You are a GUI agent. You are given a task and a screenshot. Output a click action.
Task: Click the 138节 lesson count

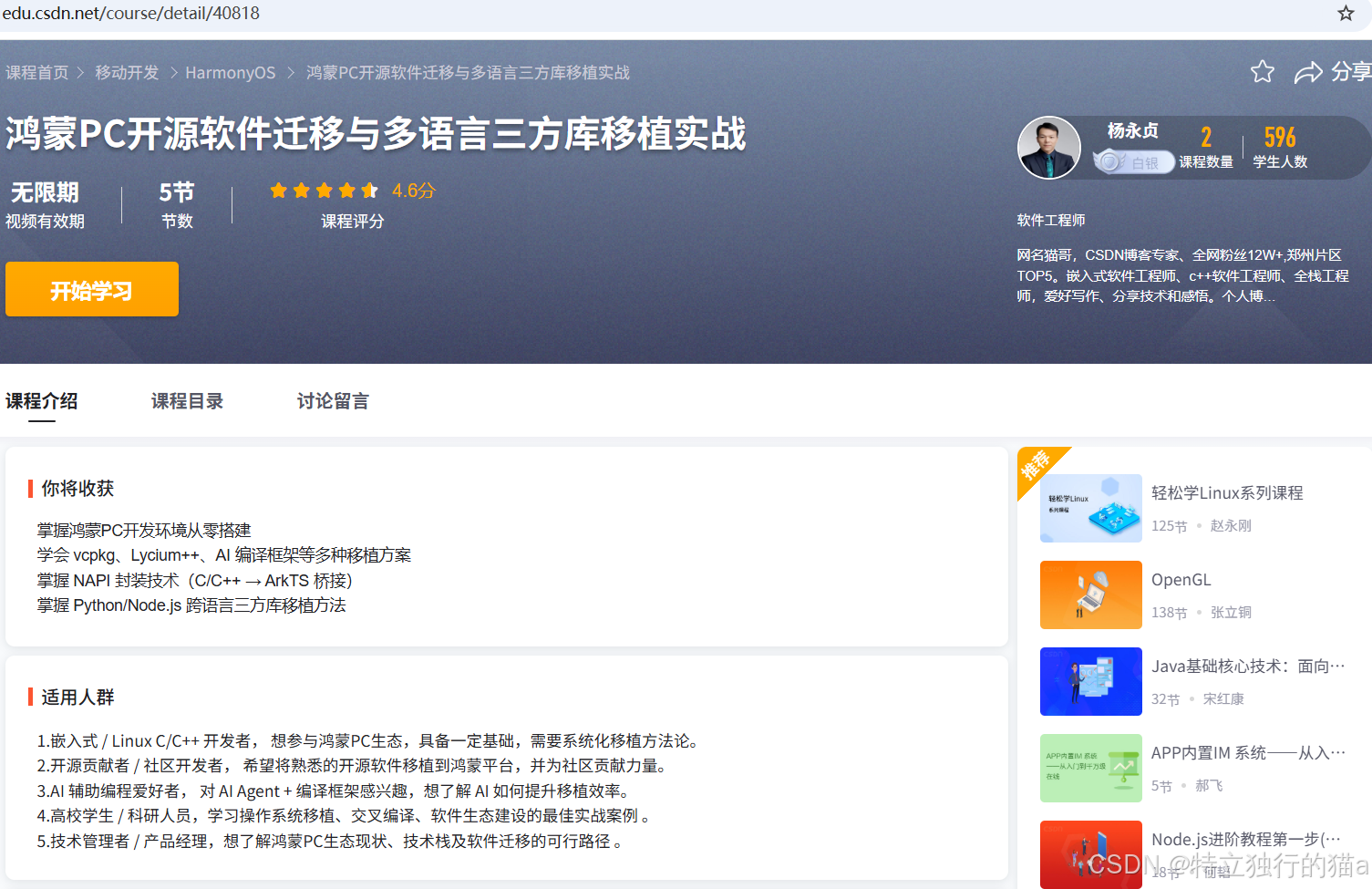(x=1169, y=613)
